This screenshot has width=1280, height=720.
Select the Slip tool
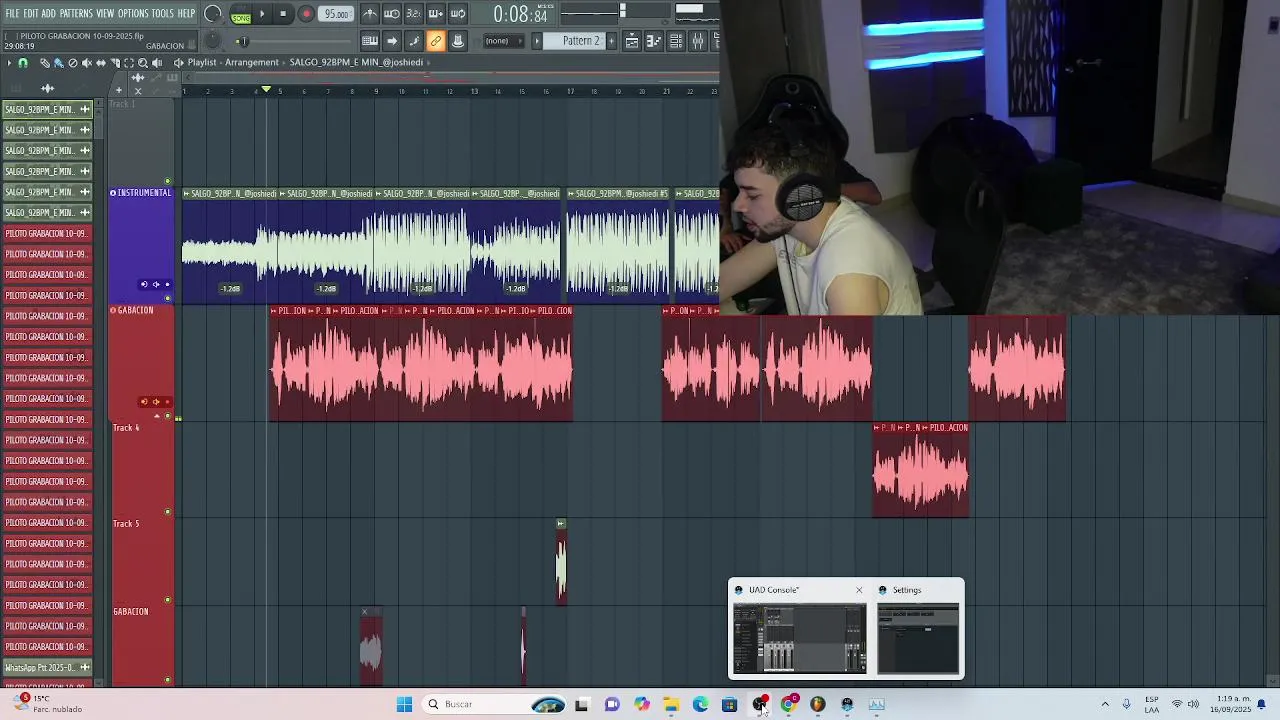click(x=101, y=63)
